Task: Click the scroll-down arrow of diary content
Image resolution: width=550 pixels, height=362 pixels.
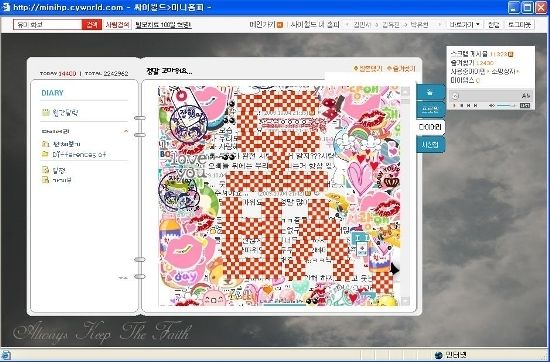Action: [x=405, y=301]
